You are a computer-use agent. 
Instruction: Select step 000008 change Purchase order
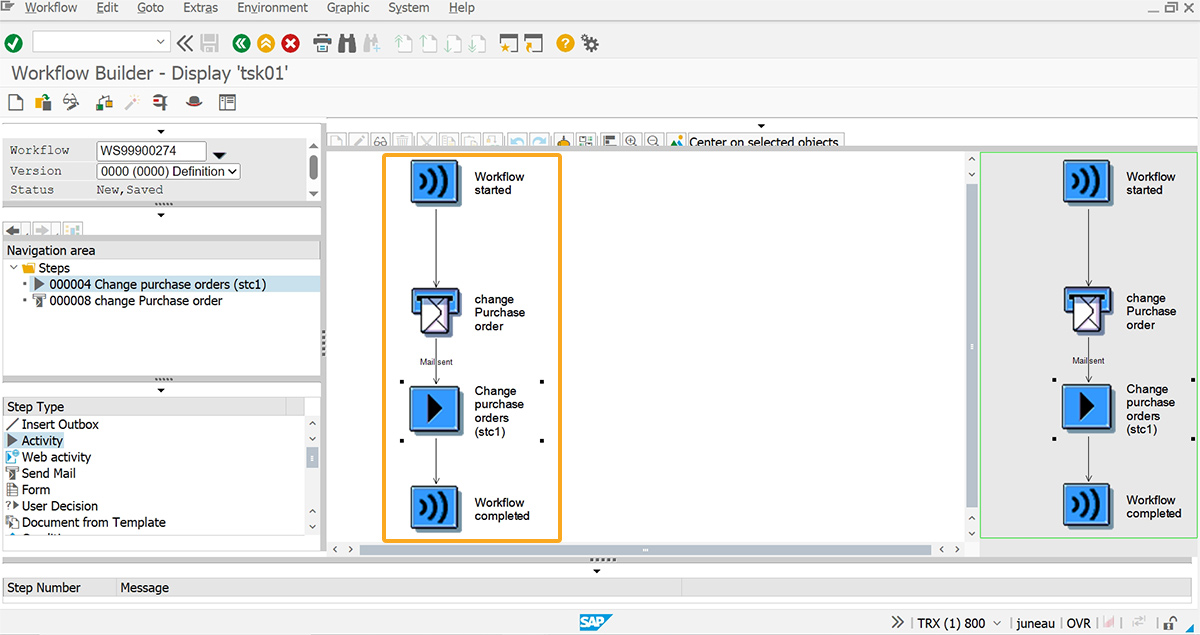point(135,301)
